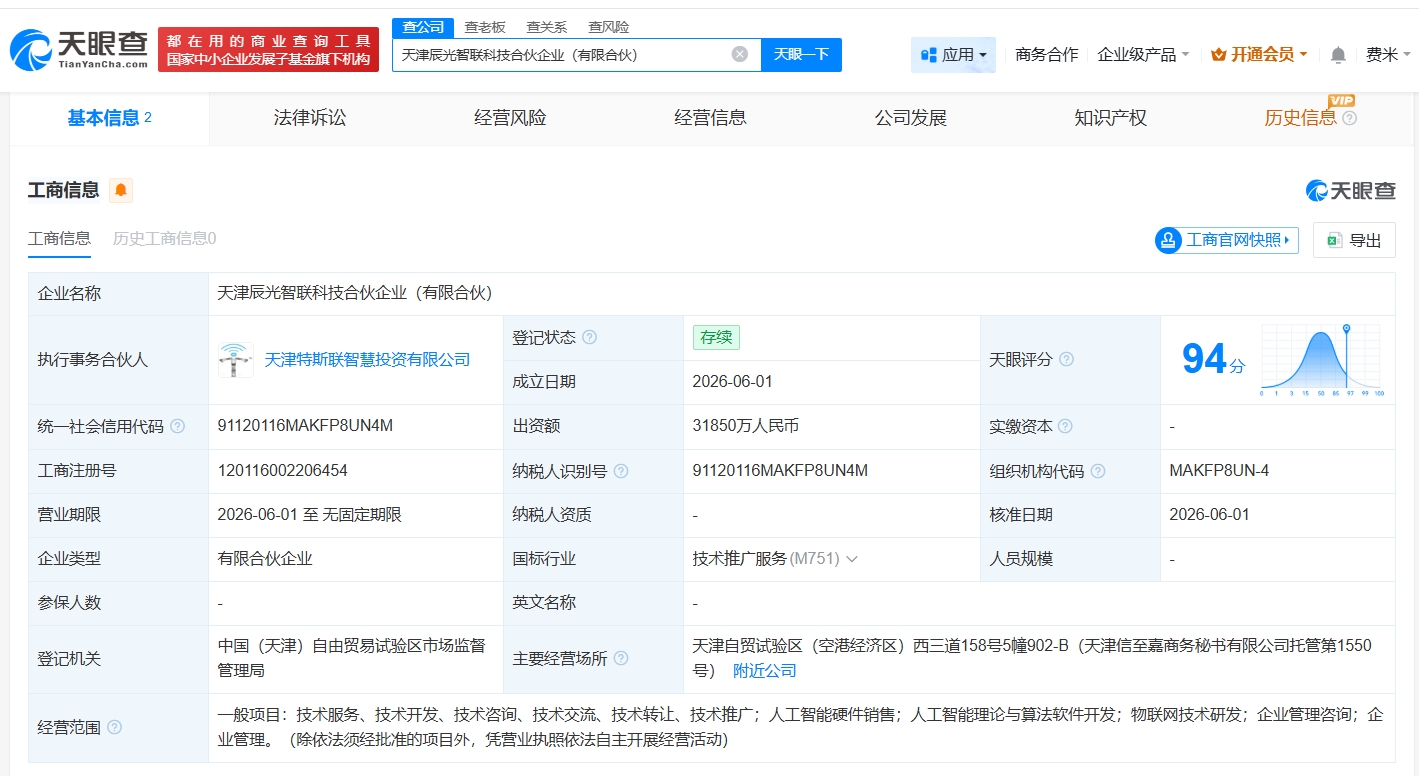1419x776 pixels.
Task: Open the 法律诉讼 tab
Action: pos(310,118)
